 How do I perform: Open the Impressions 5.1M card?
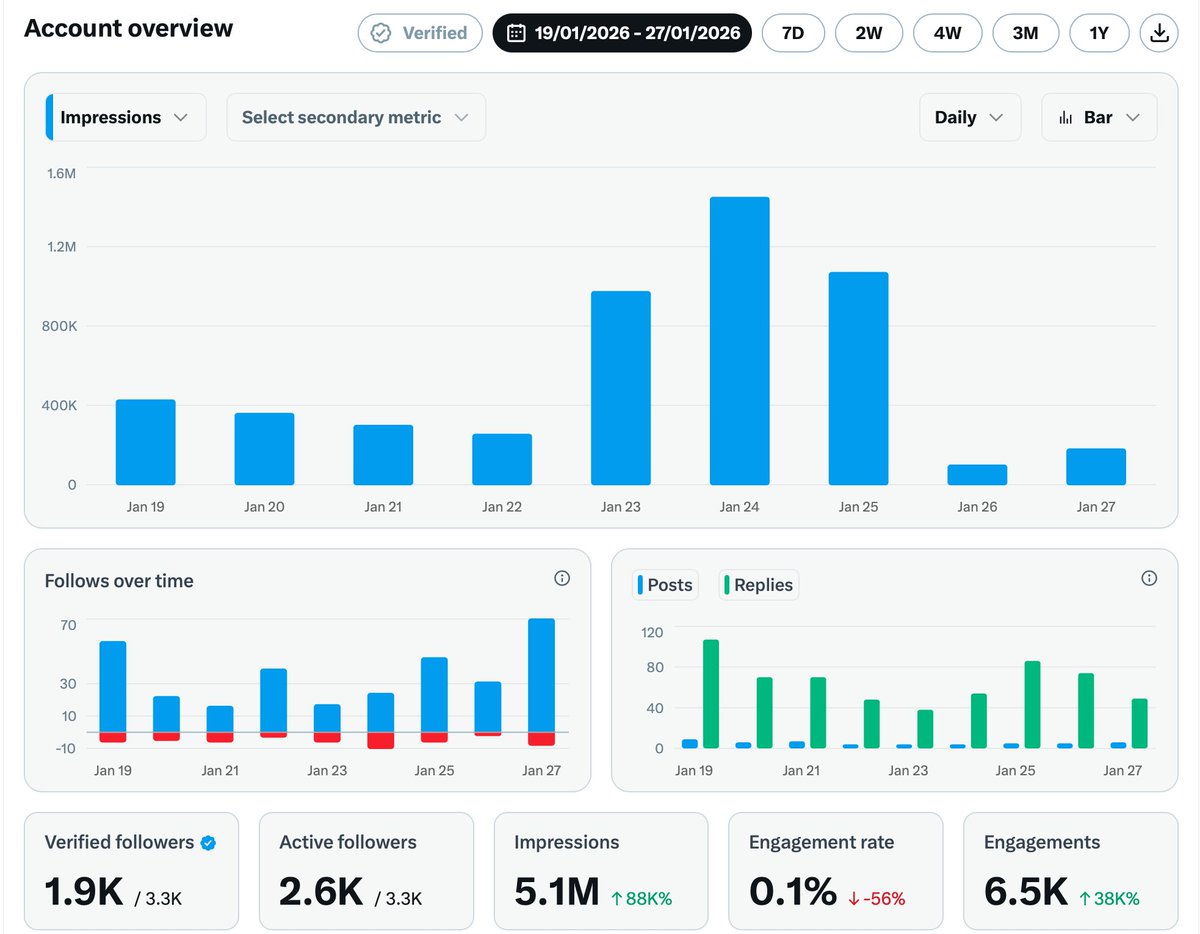pos(601,871)
